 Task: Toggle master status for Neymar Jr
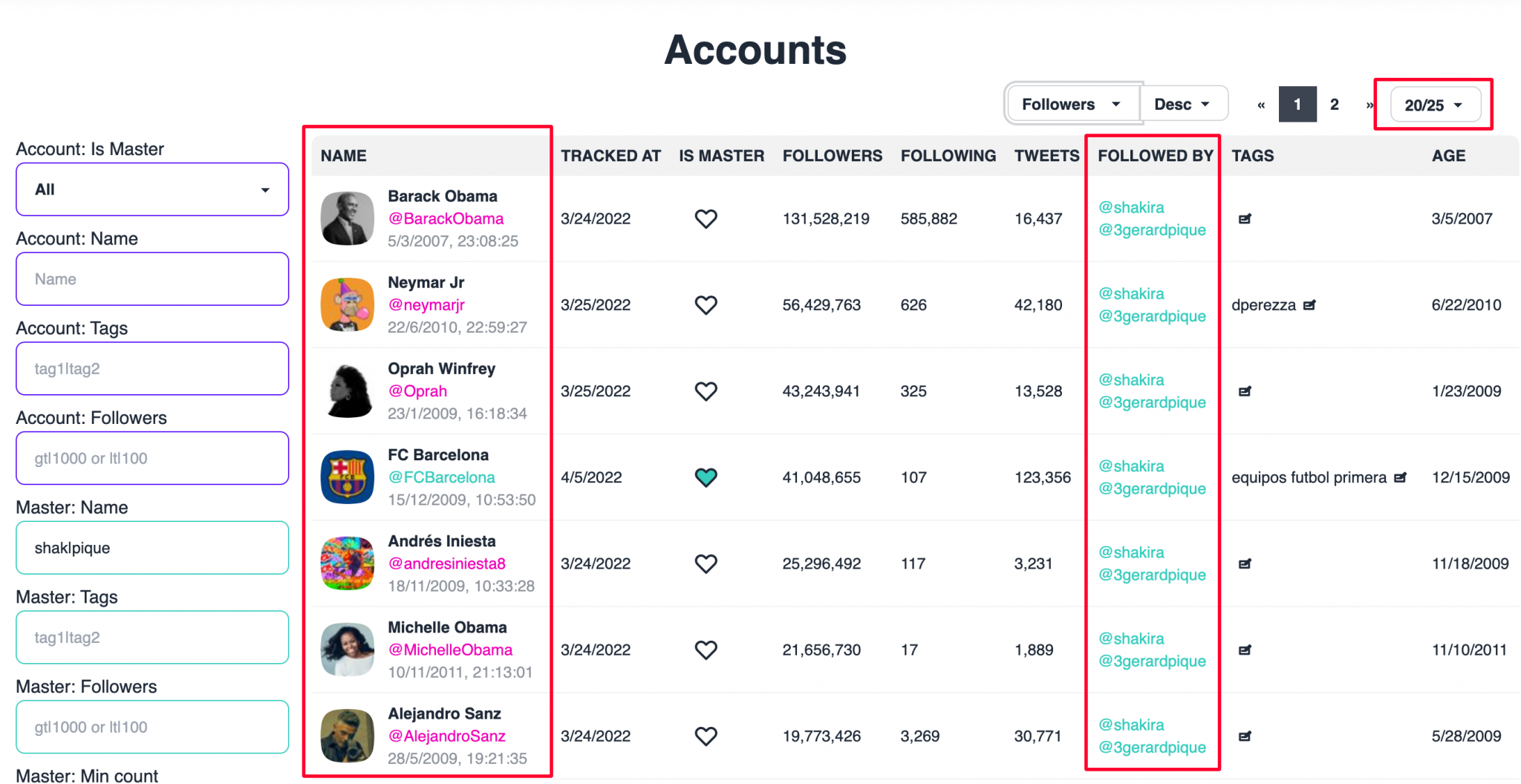[x=706, y=304]
